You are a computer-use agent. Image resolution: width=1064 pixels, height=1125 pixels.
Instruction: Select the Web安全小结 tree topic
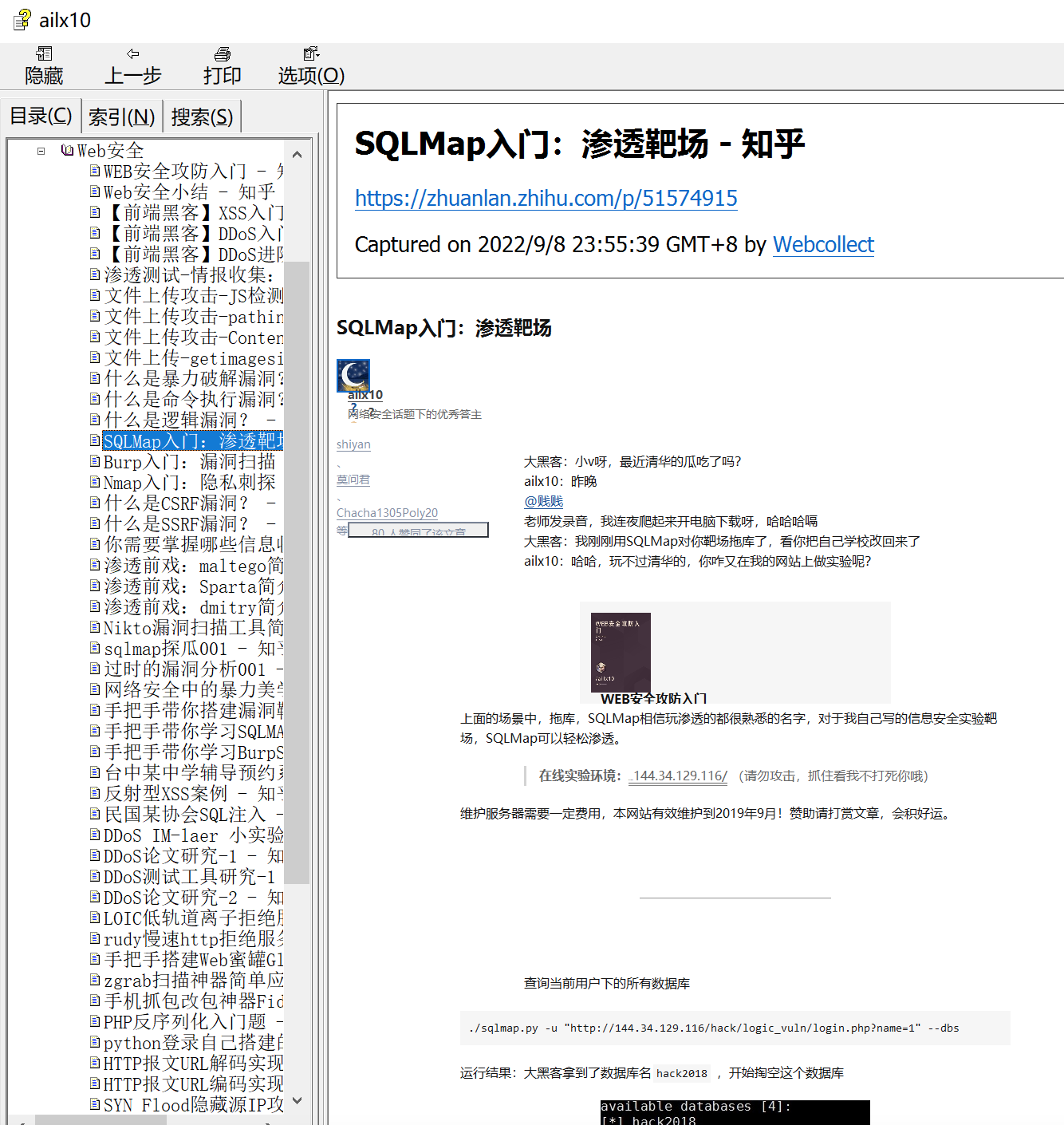coord(189,191)
